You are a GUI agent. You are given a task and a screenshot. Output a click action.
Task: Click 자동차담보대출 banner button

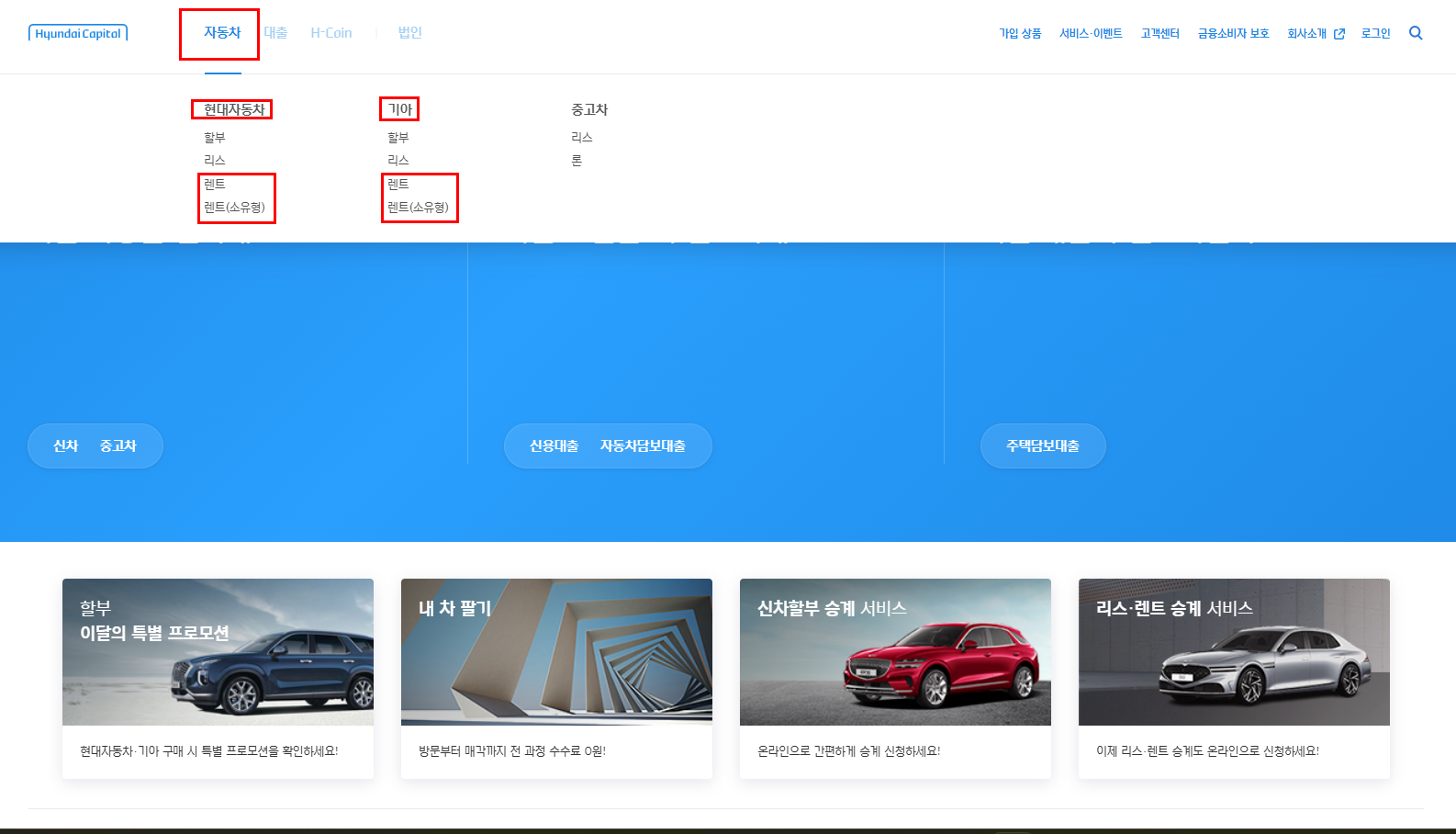coord(643,446)
